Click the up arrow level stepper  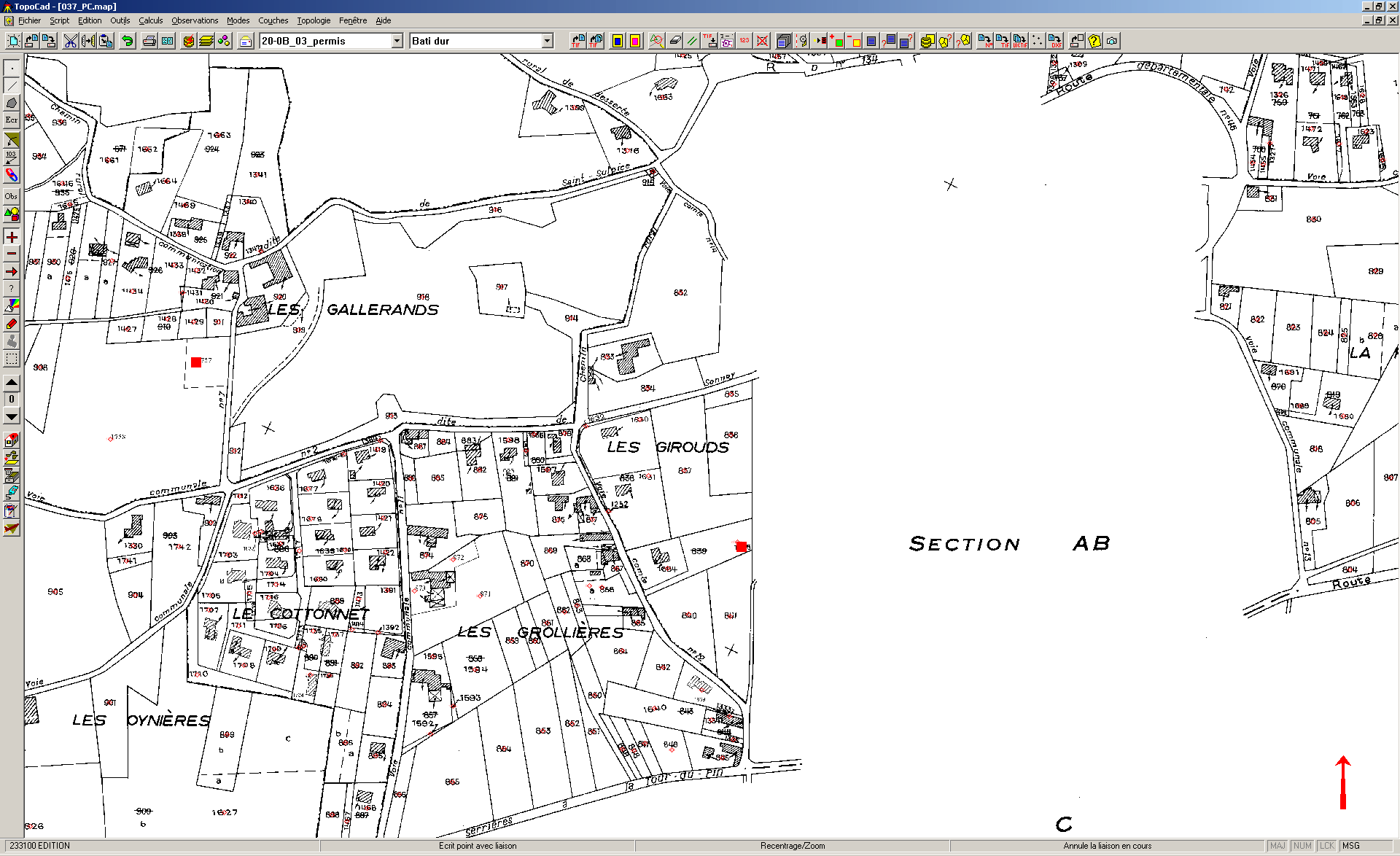coord(12,382)
